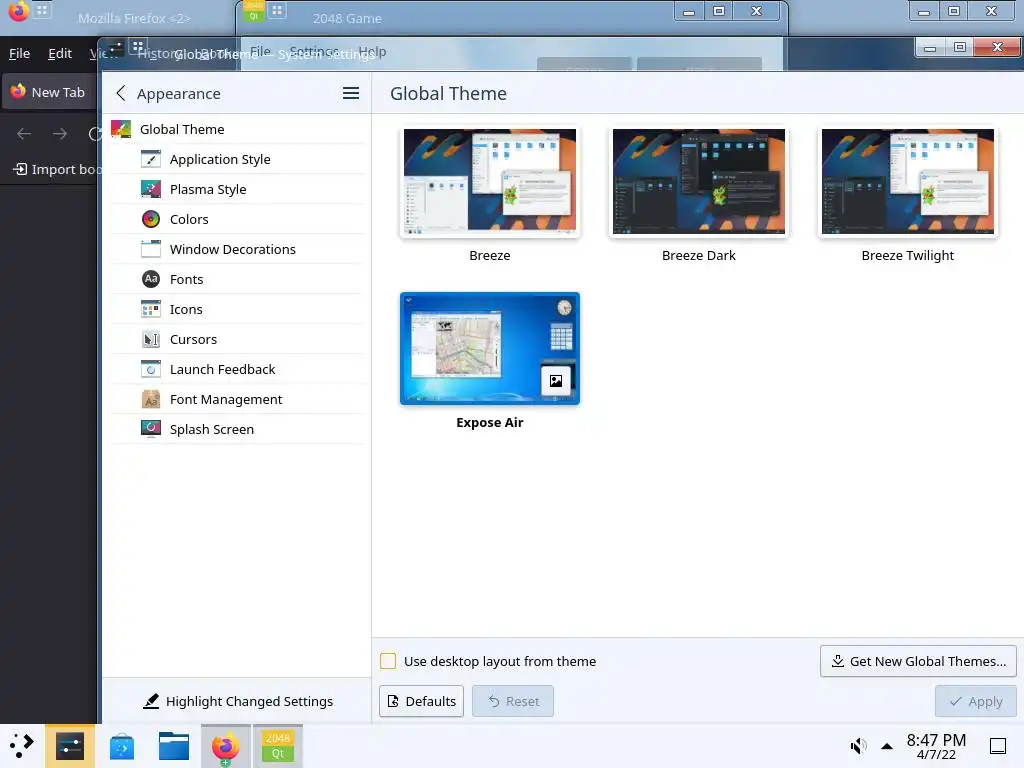Screen dimensions: 1024x768
Task: Click the System Settings taskbar icon
Action: pos(70,746)
